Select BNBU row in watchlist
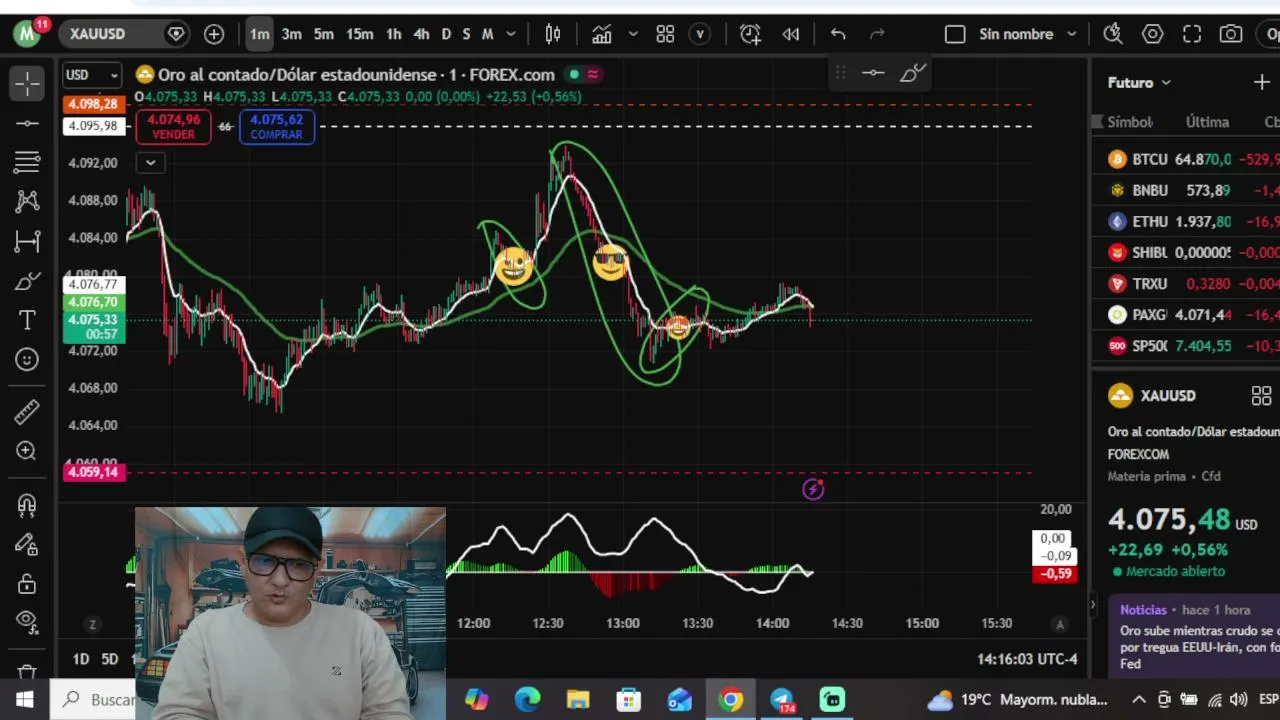This screenshot has width=1280, height=720. 1186,191
